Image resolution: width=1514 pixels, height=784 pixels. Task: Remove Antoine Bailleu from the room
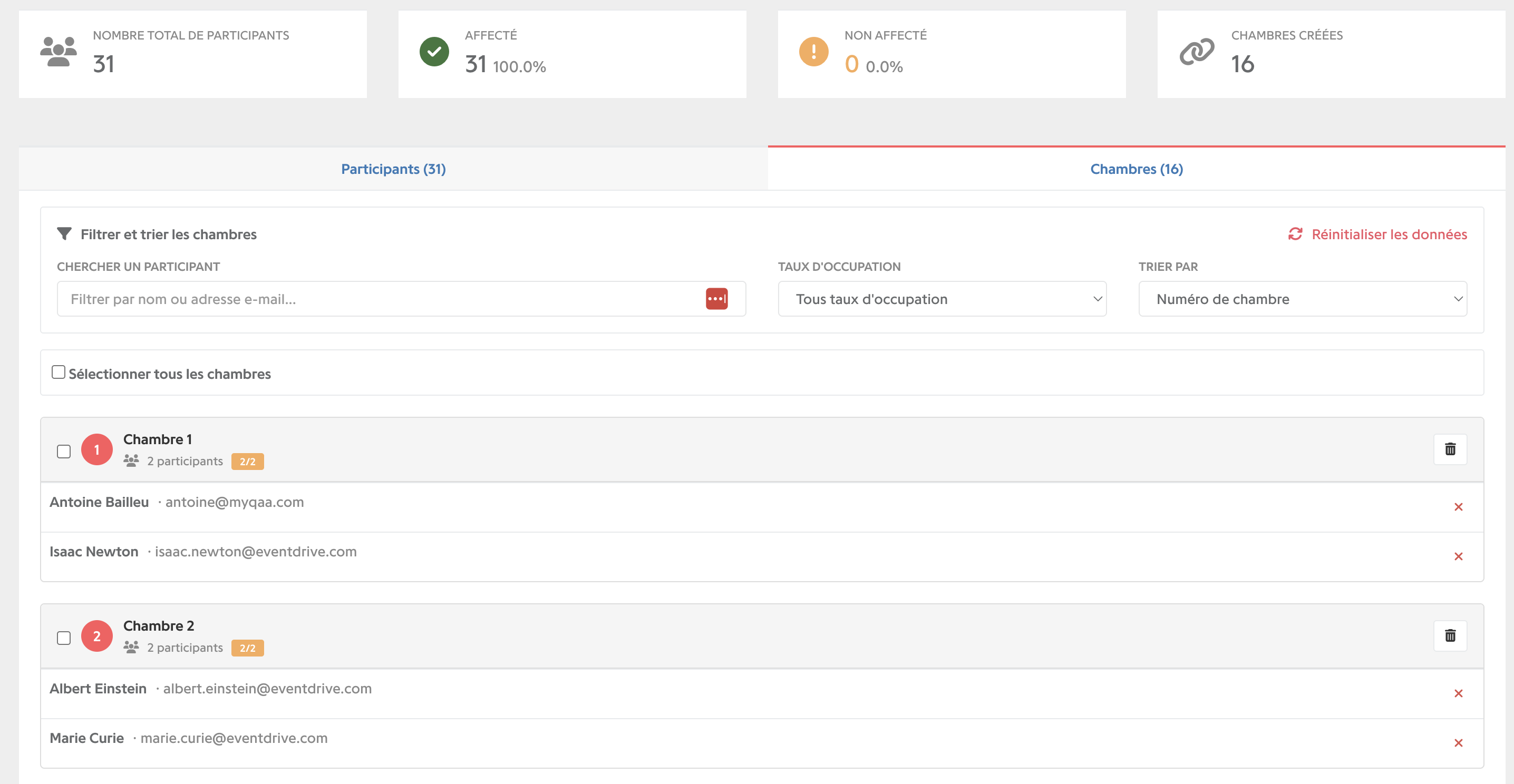pyautogui.click(x=1458, y=507)
